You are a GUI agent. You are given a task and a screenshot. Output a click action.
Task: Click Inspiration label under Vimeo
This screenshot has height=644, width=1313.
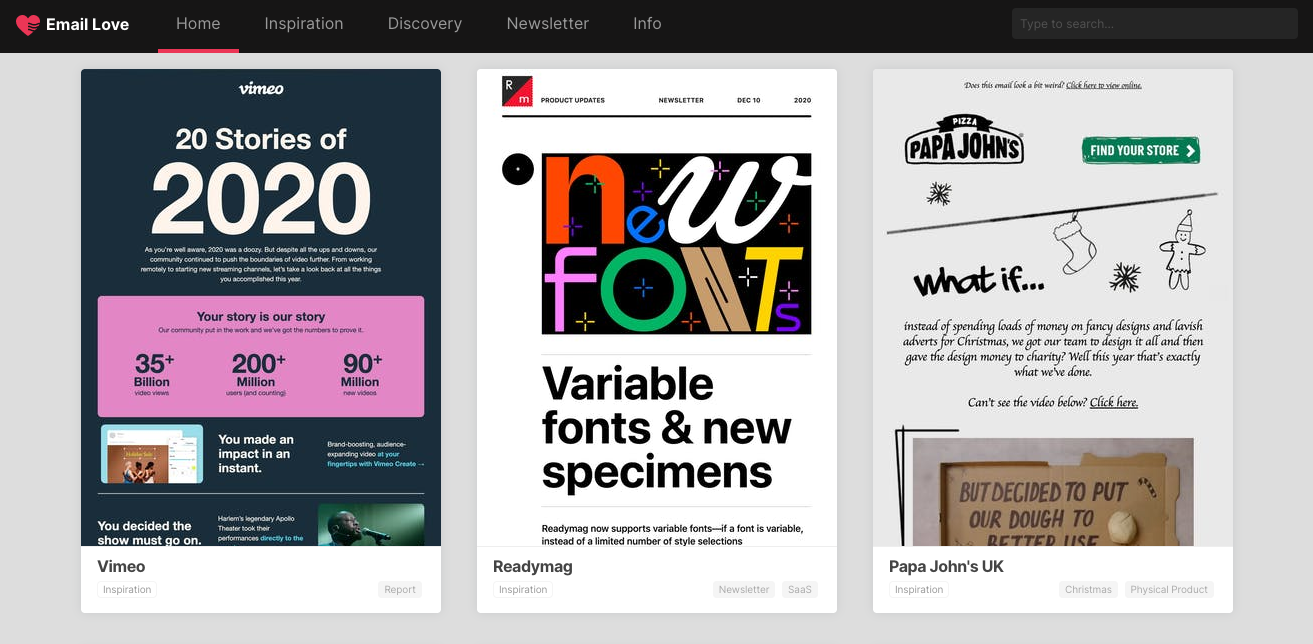point(128,590)
